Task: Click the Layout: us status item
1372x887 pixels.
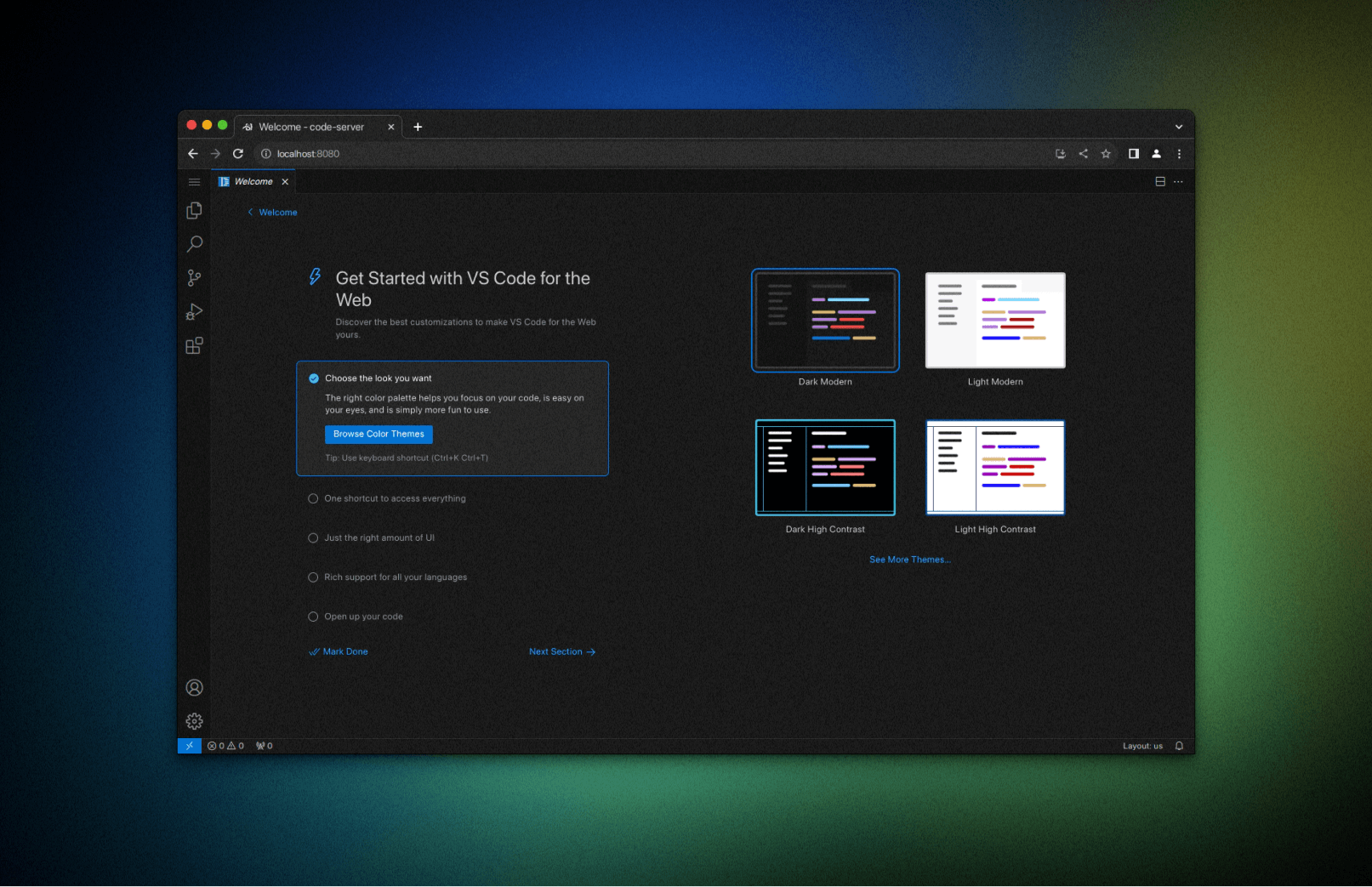Action: point(1142,746)
